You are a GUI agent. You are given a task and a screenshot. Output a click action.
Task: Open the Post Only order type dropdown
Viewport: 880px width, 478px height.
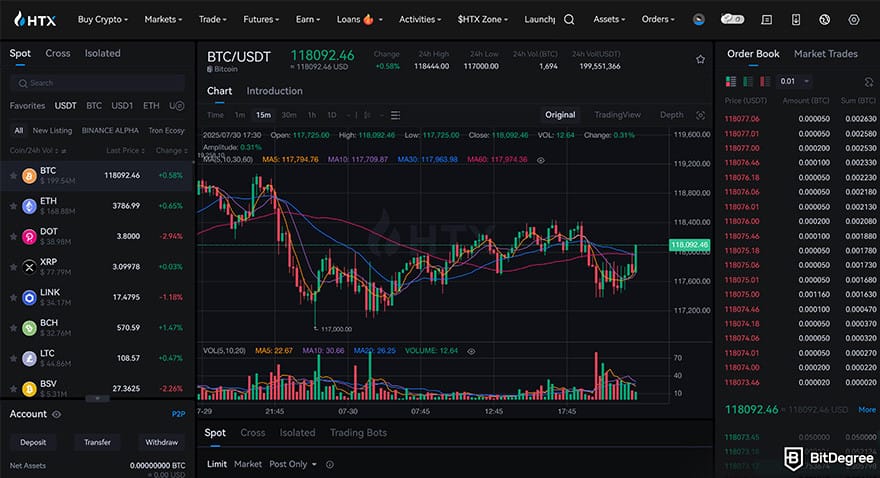(x=293, y=465)
